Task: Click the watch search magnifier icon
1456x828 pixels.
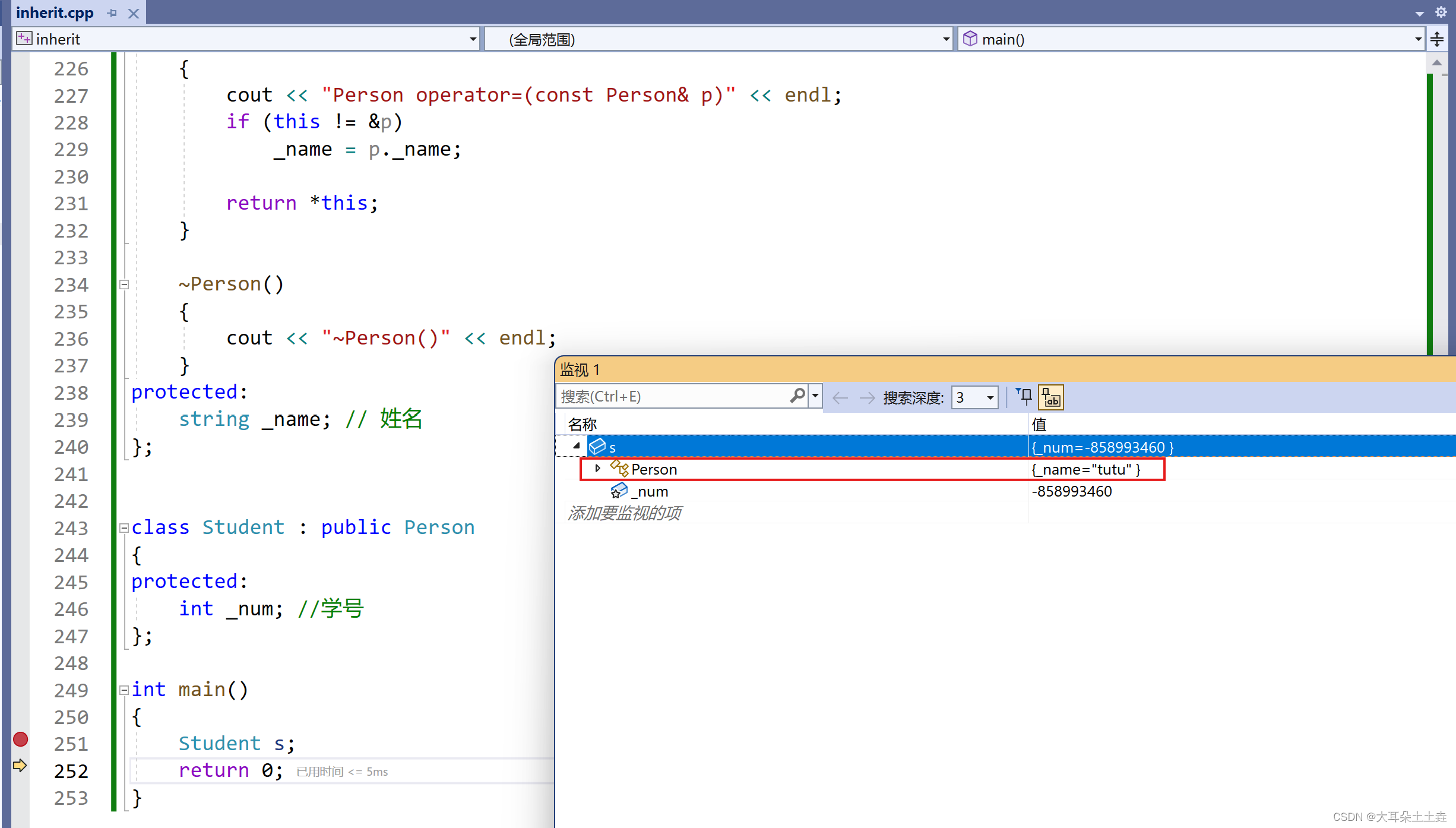Action: point(797,396)
